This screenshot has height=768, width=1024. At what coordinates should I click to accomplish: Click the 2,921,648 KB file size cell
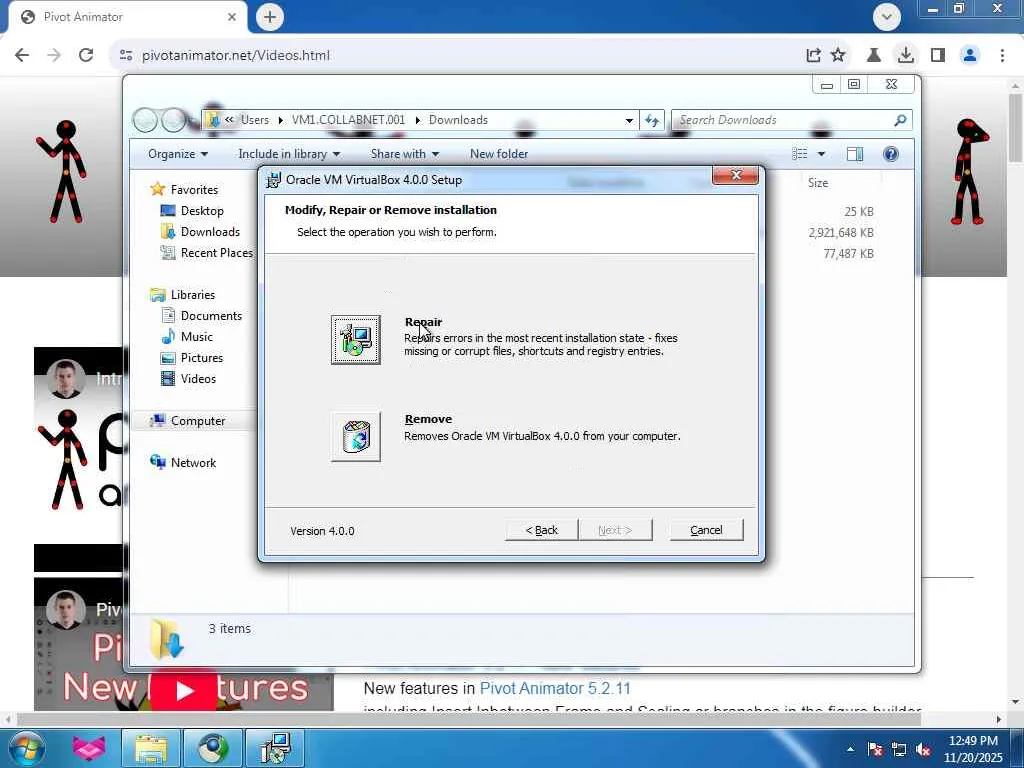coord(840,232)
